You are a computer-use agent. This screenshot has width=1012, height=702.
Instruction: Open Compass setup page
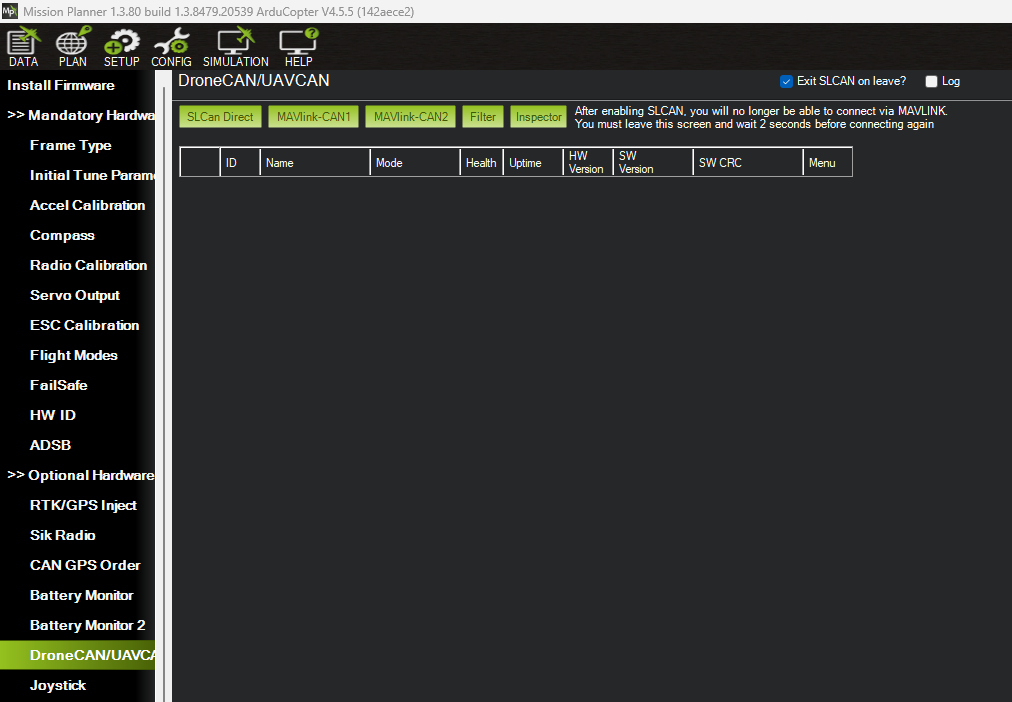(62, 236)
